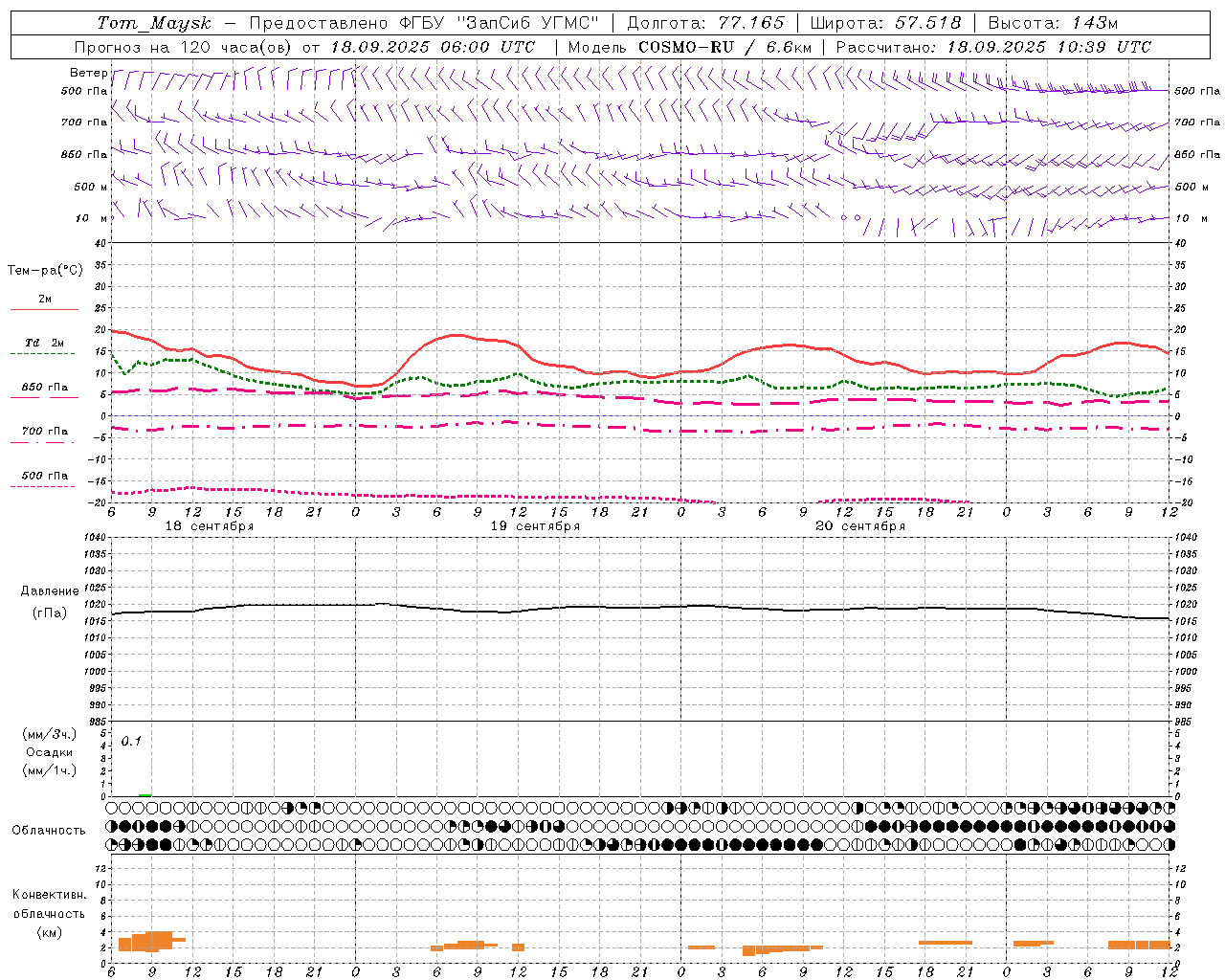The height and width of the screenshot is (980, 1225).
Task: Click the 'Td 2м' dew point legend entry
Action: pyautogui.click(x=45, y=343)
